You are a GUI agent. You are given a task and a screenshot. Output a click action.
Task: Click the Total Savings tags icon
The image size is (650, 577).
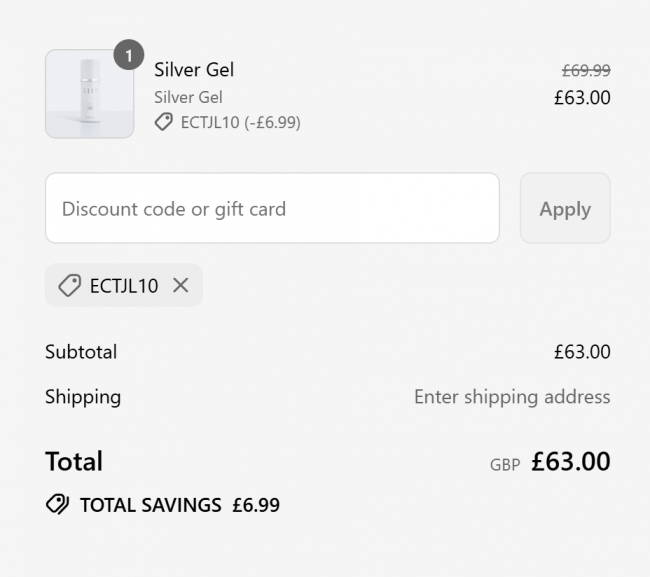(57, 504)
